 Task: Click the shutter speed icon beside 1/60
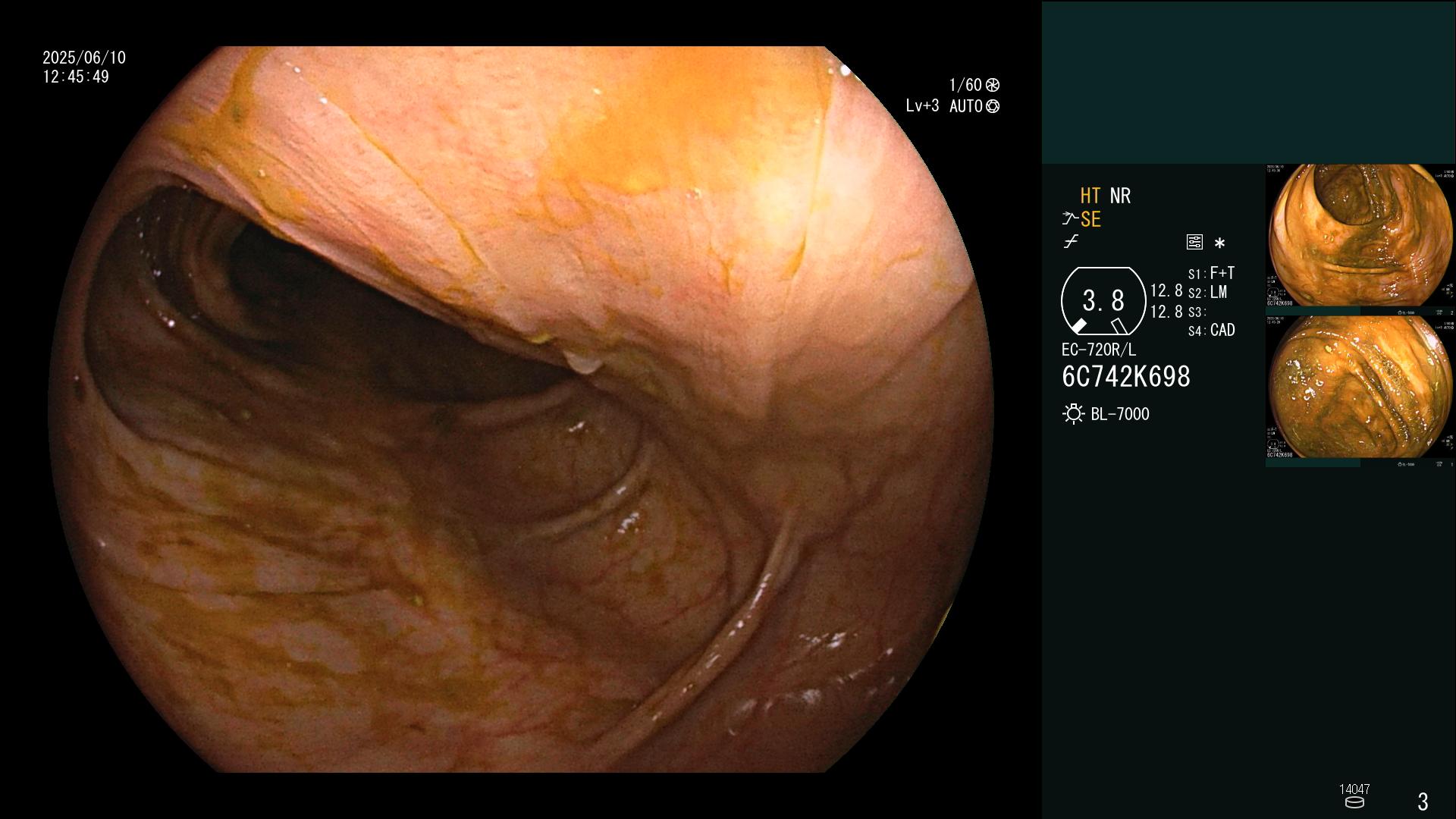[992, 85]
